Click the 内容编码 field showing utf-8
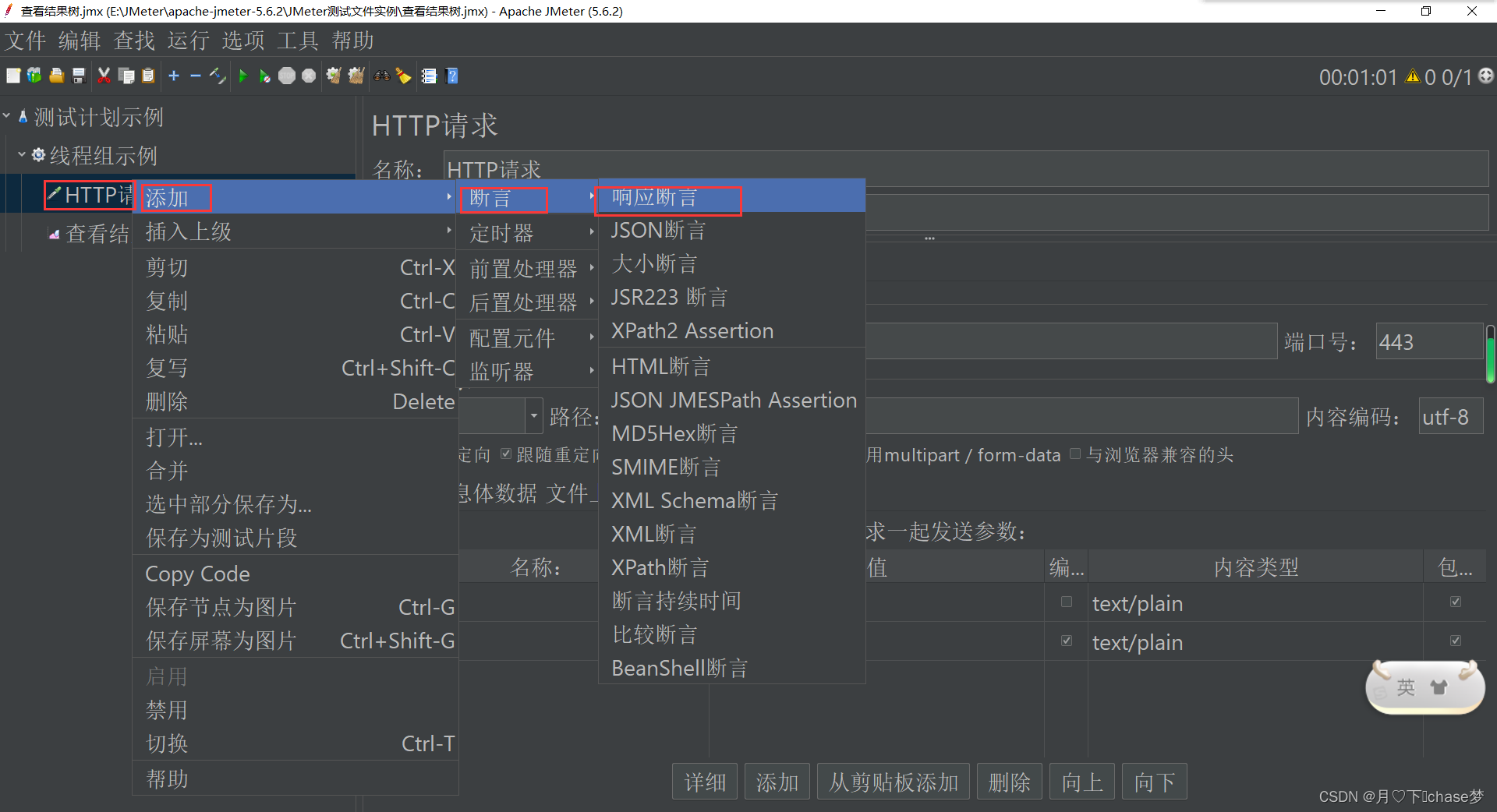Image resolution: width=1497 pixels, height=812 pixels. (x=1450, y=417)
